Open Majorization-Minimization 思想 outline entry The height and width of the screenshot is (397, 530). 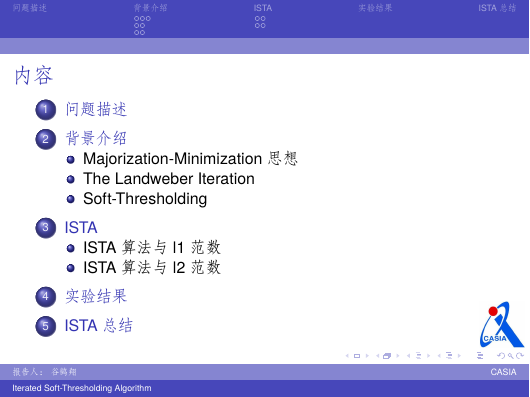pyautogui.click(x=190, y=158)
